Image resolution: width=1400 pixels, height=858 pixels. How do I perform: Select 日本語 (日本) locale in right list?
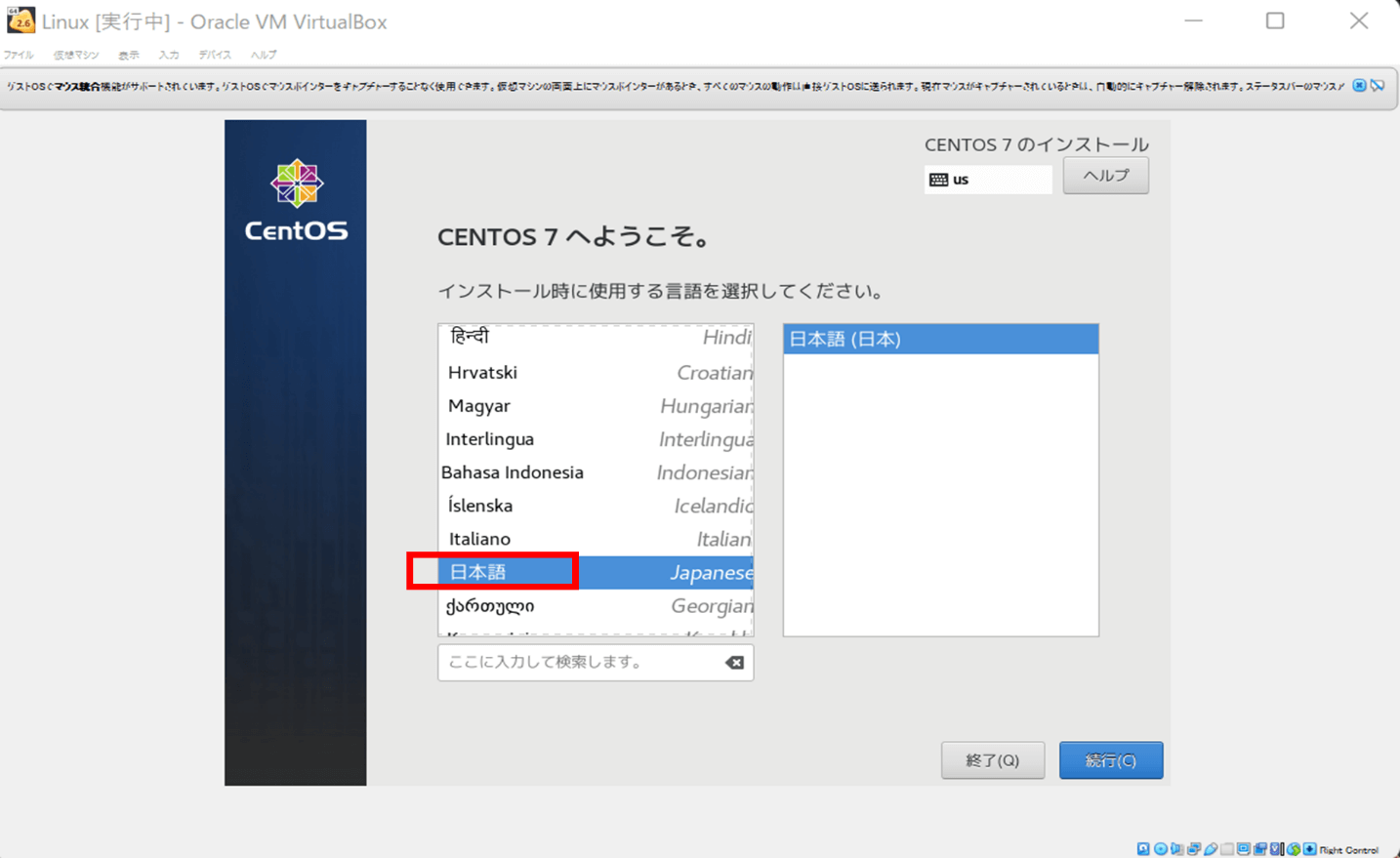[941, 339]
